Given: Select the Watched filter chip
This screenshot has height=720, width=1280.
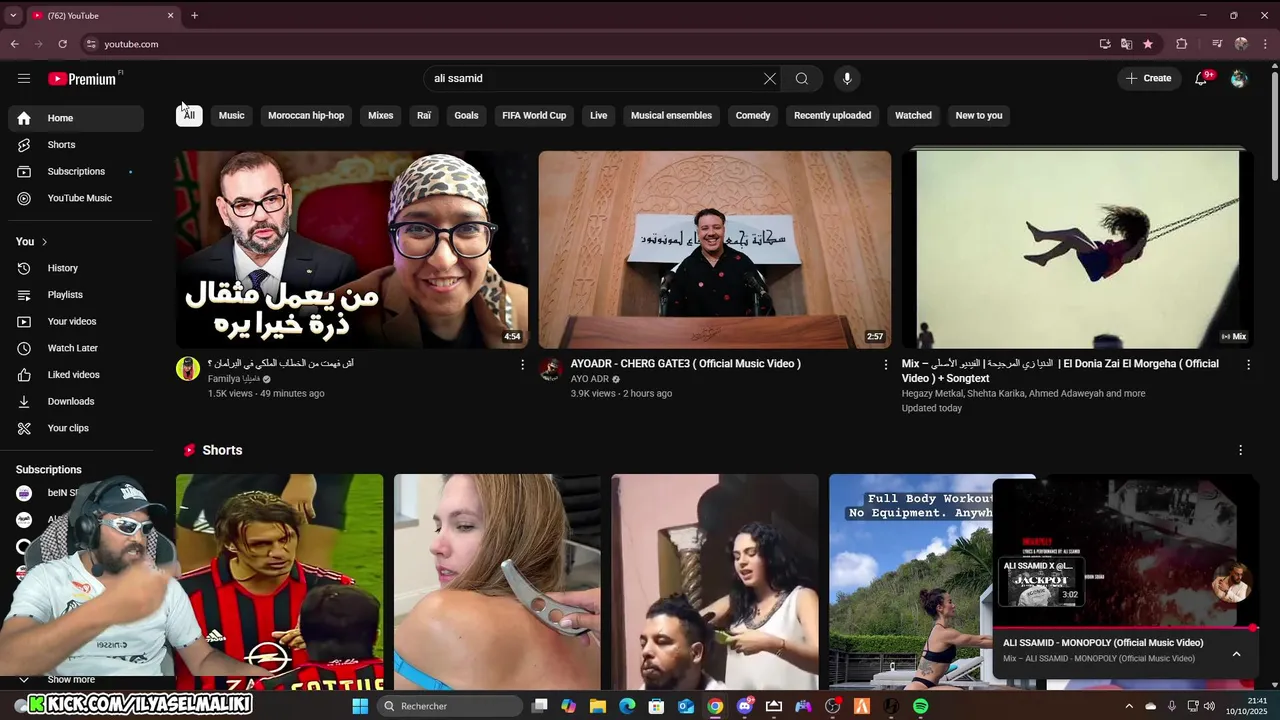Looking at the screenshot, I should pos(913,115).
